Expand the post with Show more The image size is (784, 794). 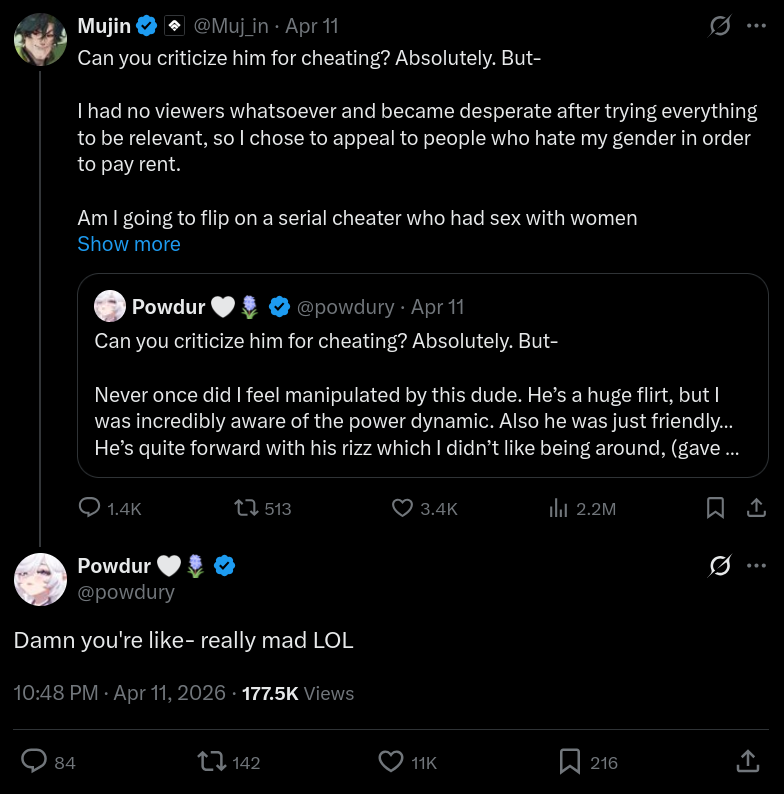click(129, 244)
